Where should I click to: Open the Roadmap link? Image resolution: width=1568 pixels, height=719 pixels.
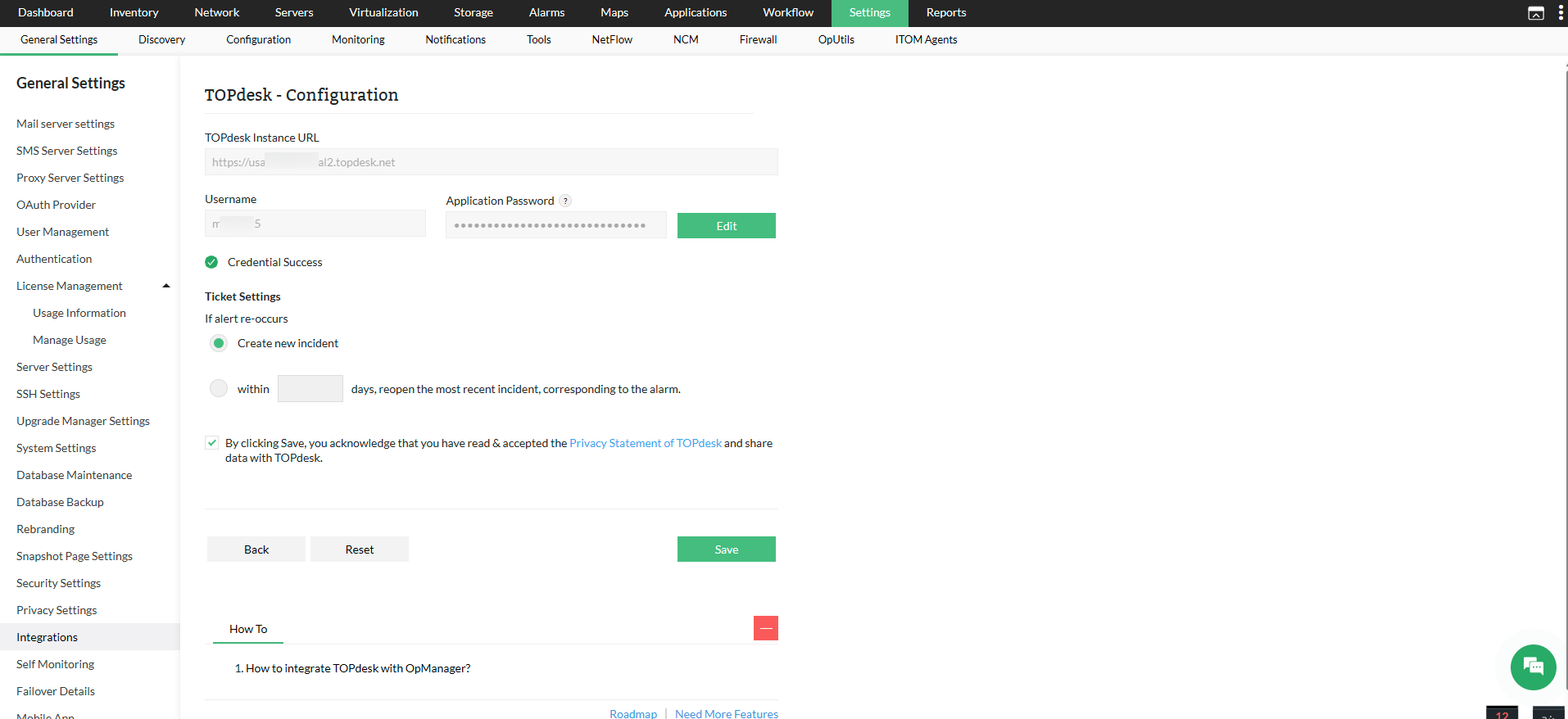(x=633, y=713)
